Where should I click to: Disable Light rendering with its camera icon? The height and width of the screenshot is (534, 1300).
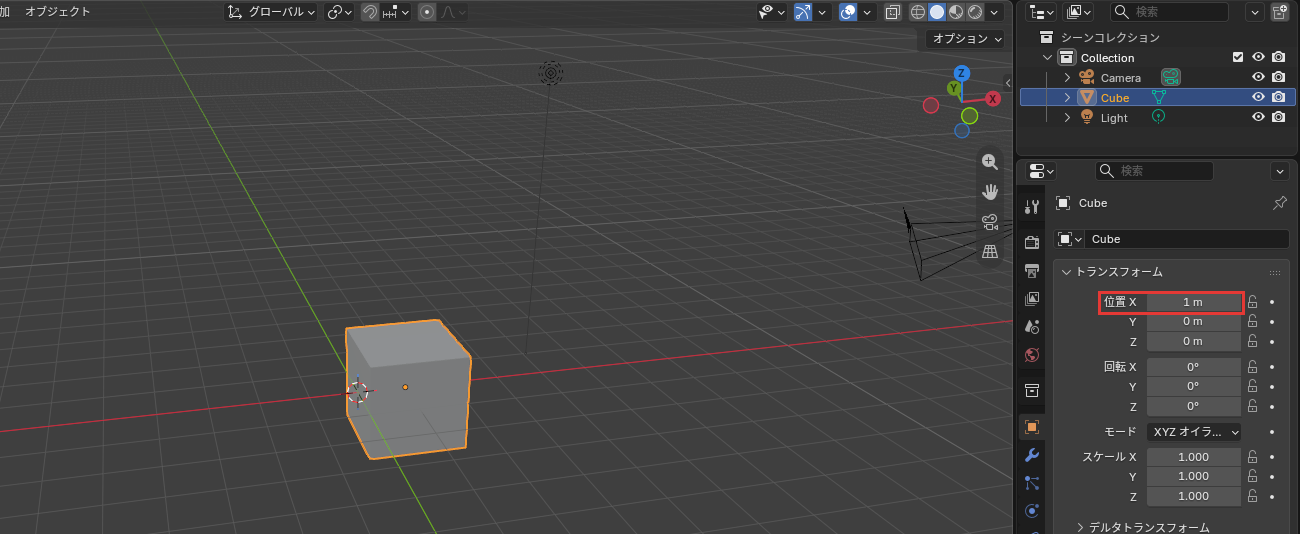(1278, 117)
